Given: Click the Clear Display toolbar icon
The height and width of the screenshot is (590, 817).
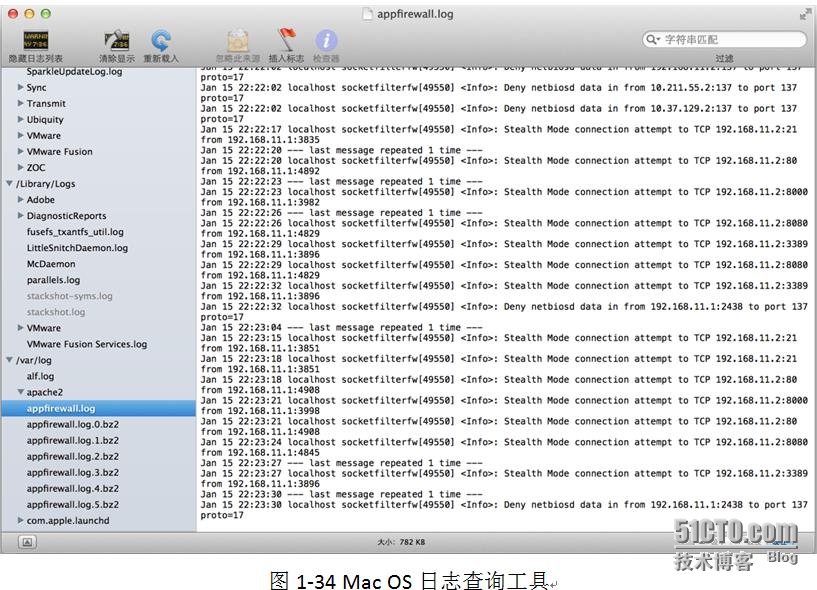Looking at the screenshot, I should click(117, 40).
